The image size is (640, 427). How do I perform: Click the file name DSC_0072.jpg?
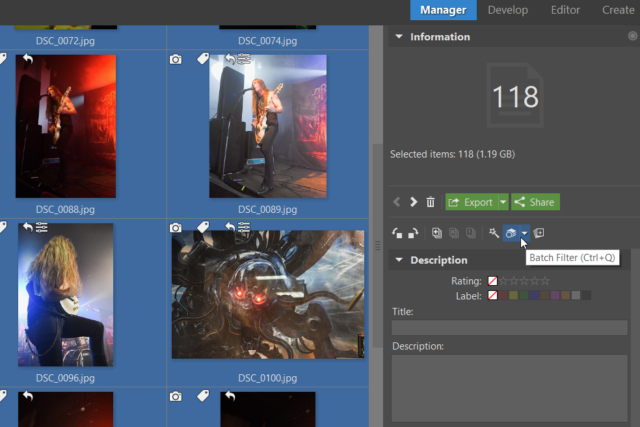[x=65, y=41]
